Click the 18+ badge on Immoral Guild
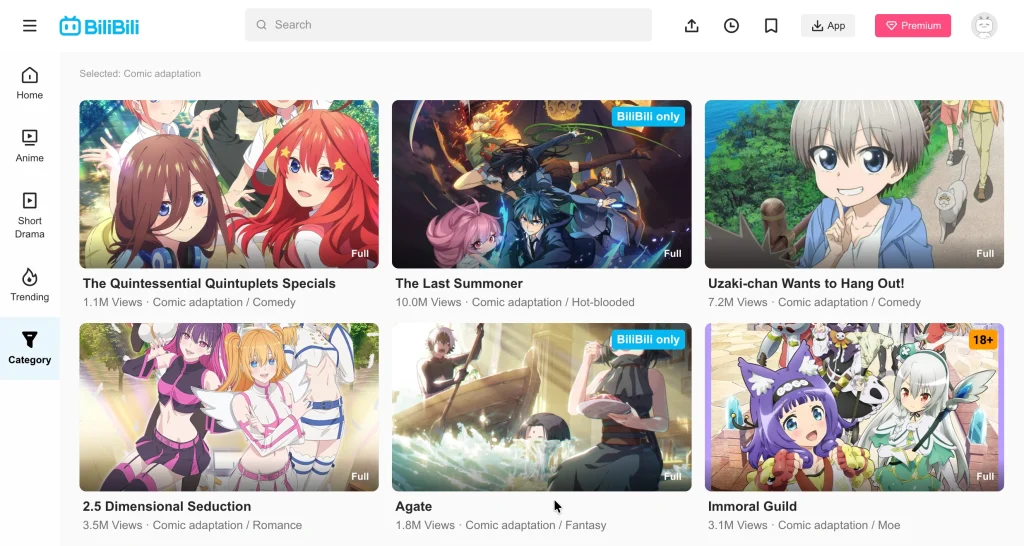Image resolution: width=1024 pixels, height=546 pixels. [x=983, y=340]
